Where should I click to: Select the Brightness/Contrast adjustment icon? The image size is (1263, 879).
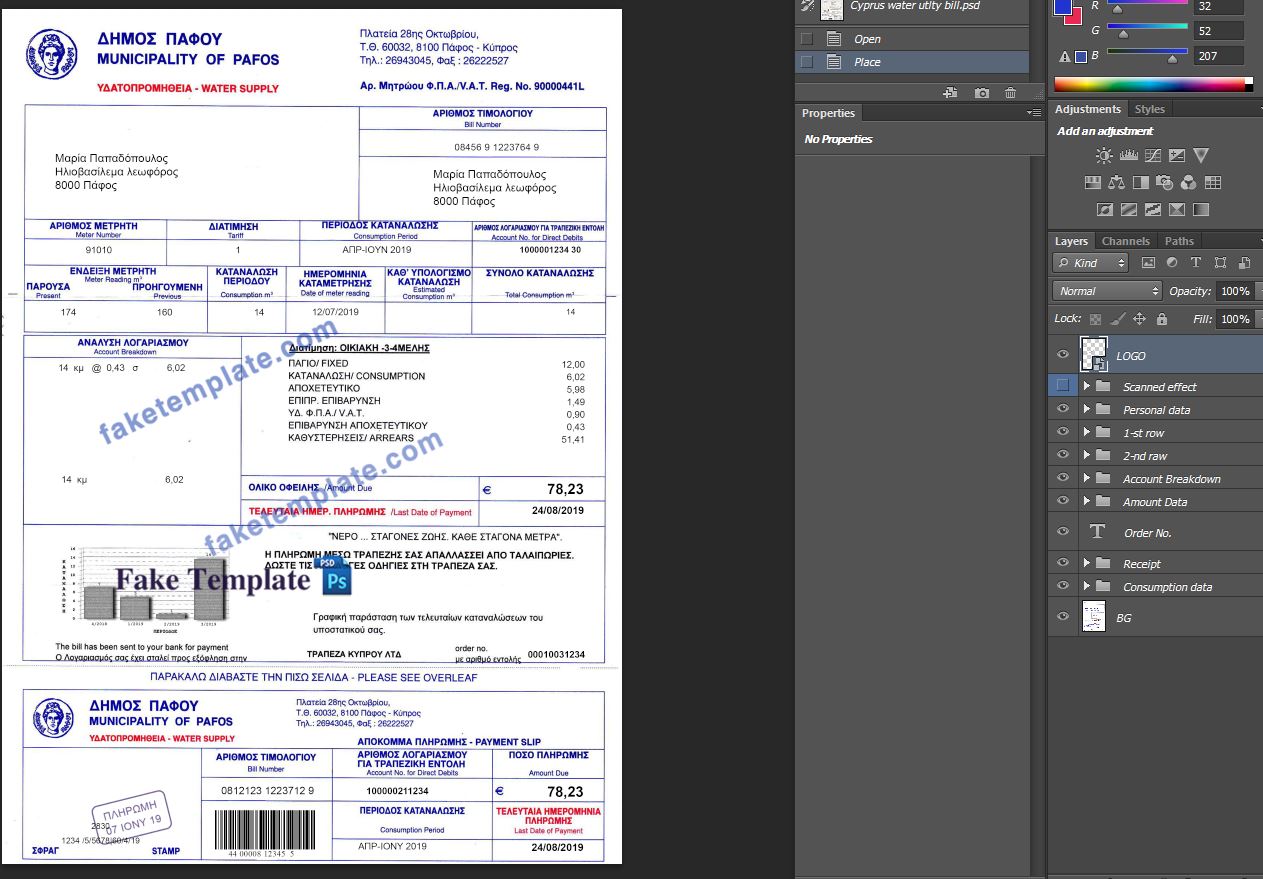pyautogui.click(x=1104, y=155)
